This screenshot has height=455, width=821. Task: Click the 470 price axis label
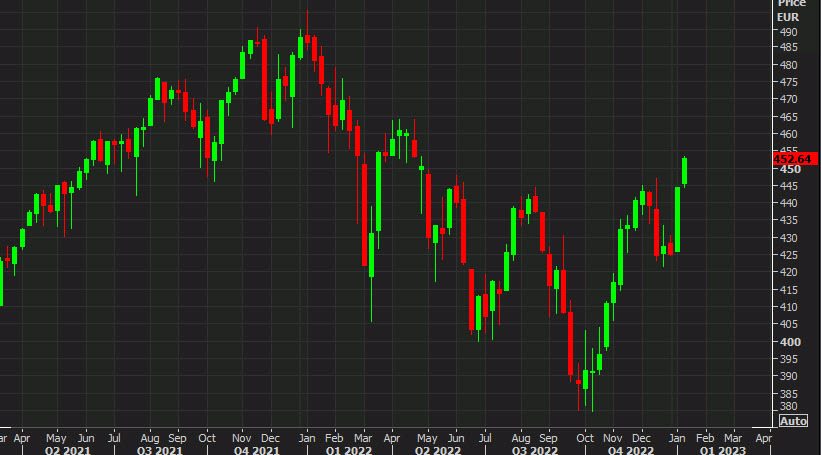tap(789, 99)
